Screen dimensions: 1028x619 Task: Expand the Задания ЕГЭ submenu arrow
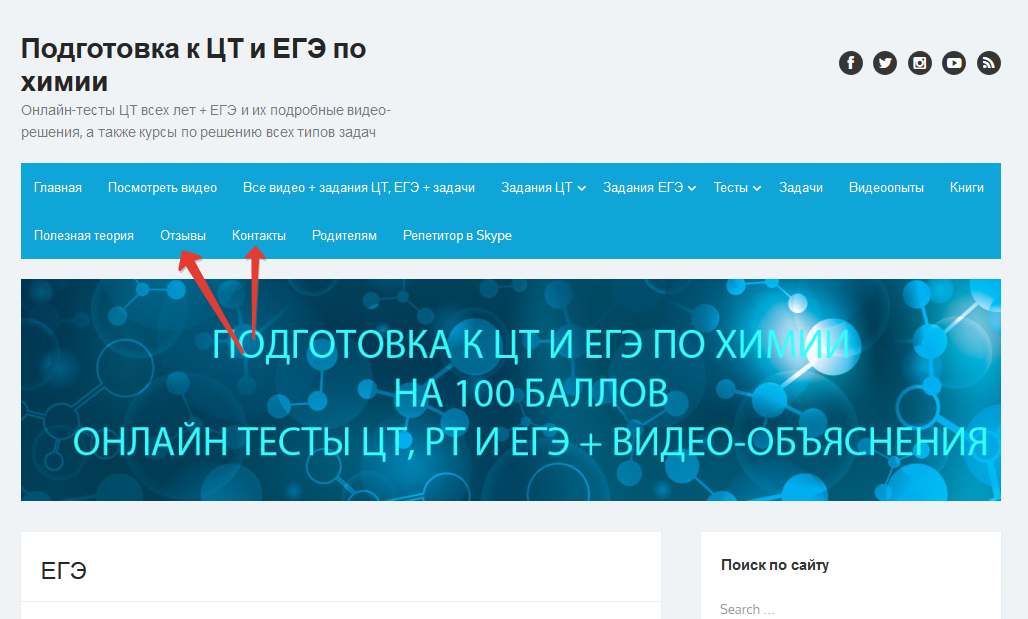click(x=692, y=189)
